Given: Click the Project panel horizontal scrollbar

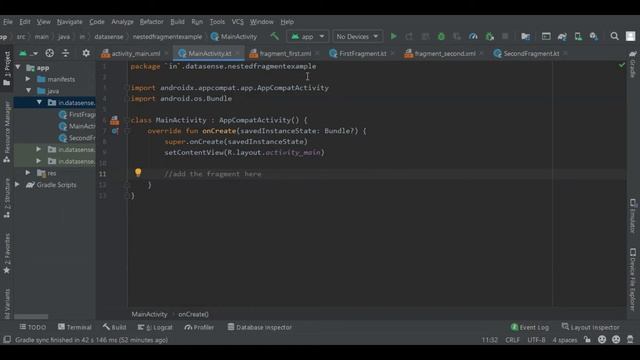Looking at the screenshot, I should pyautogui.click(x=31, y=317).
